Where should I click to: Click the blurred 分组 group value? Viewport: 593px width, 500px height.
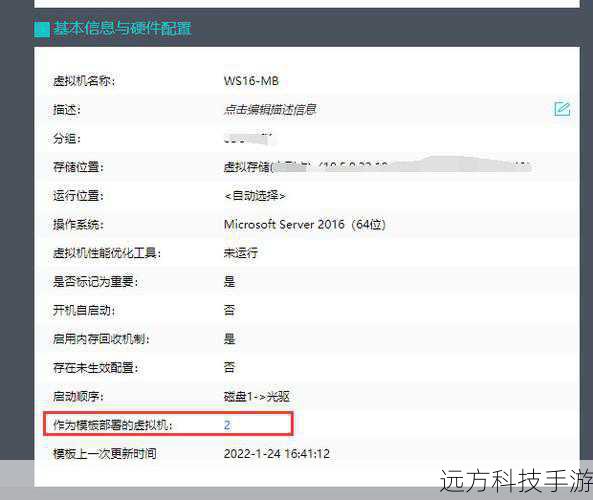[x=250, y=138]
